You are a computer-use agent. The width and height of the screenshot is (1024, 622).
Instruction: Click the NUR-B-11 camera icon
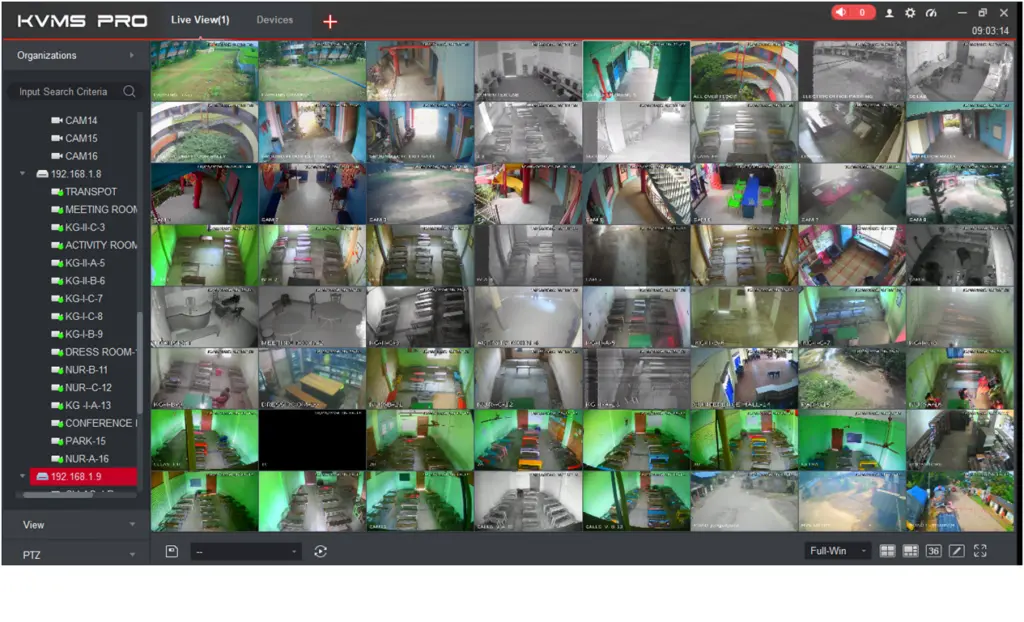(x=57, y=370)
